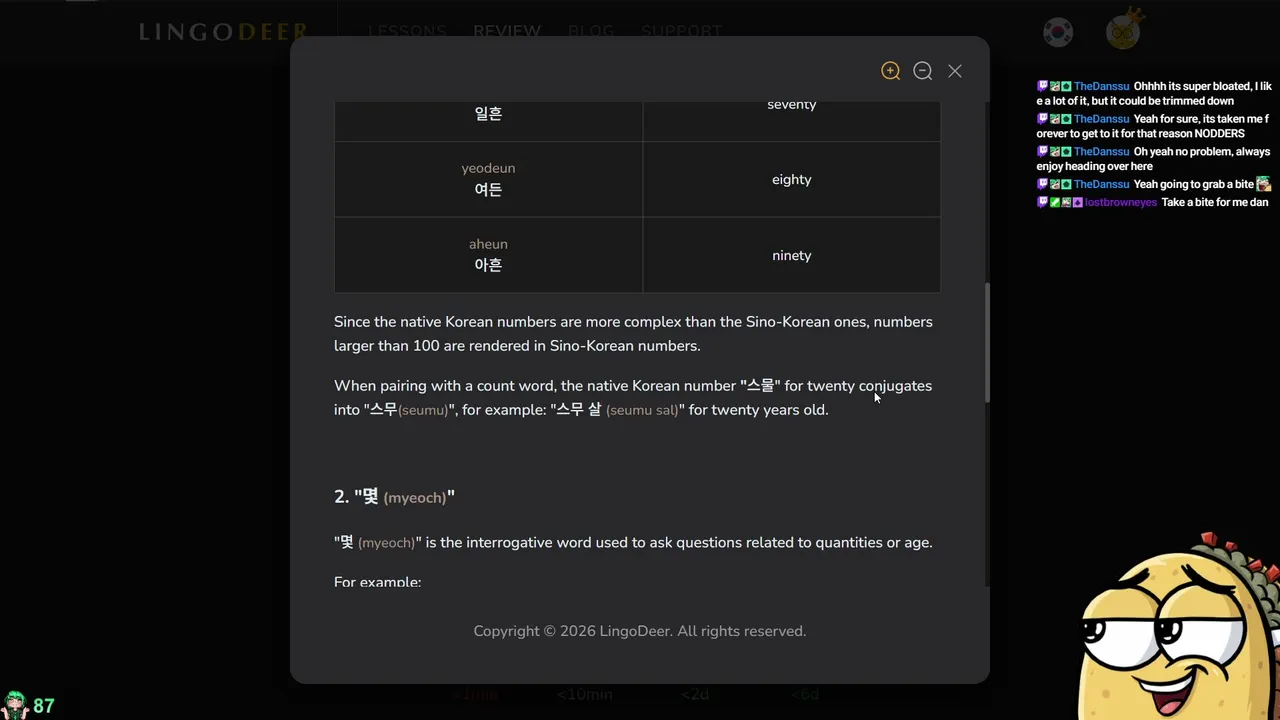1280x720 pixels.
Task: Click the popup's vertical scrollbar thumb
Action: [x=987, y=343]
